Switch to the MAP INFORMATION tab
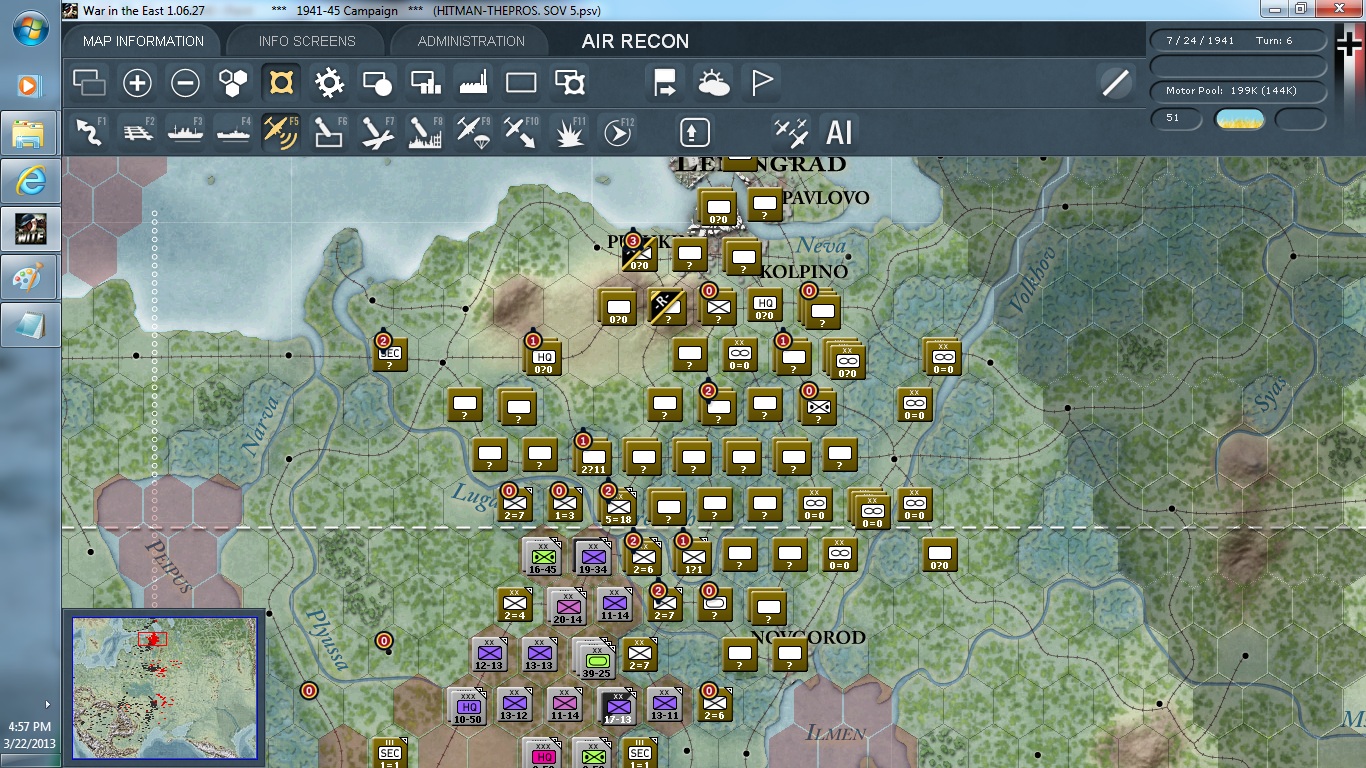The image size is (1366, 768). pyautogui.click(x=143, y=41)
